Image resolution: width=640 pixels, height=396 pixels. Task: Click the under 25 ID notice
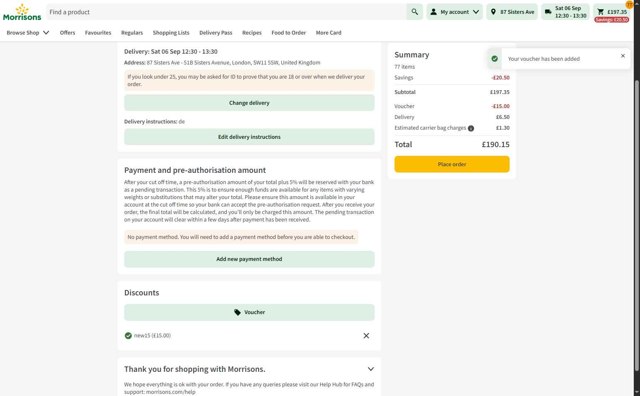tap(249, 80)
